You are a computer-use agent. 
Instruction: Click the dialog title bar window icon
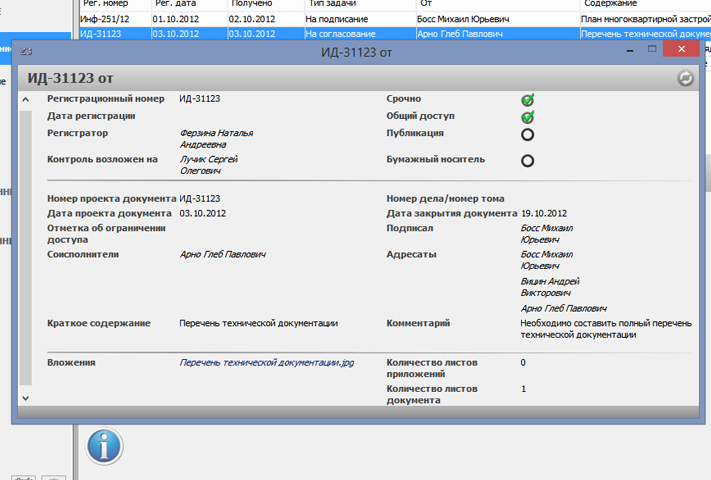click(x=26, y=51)
